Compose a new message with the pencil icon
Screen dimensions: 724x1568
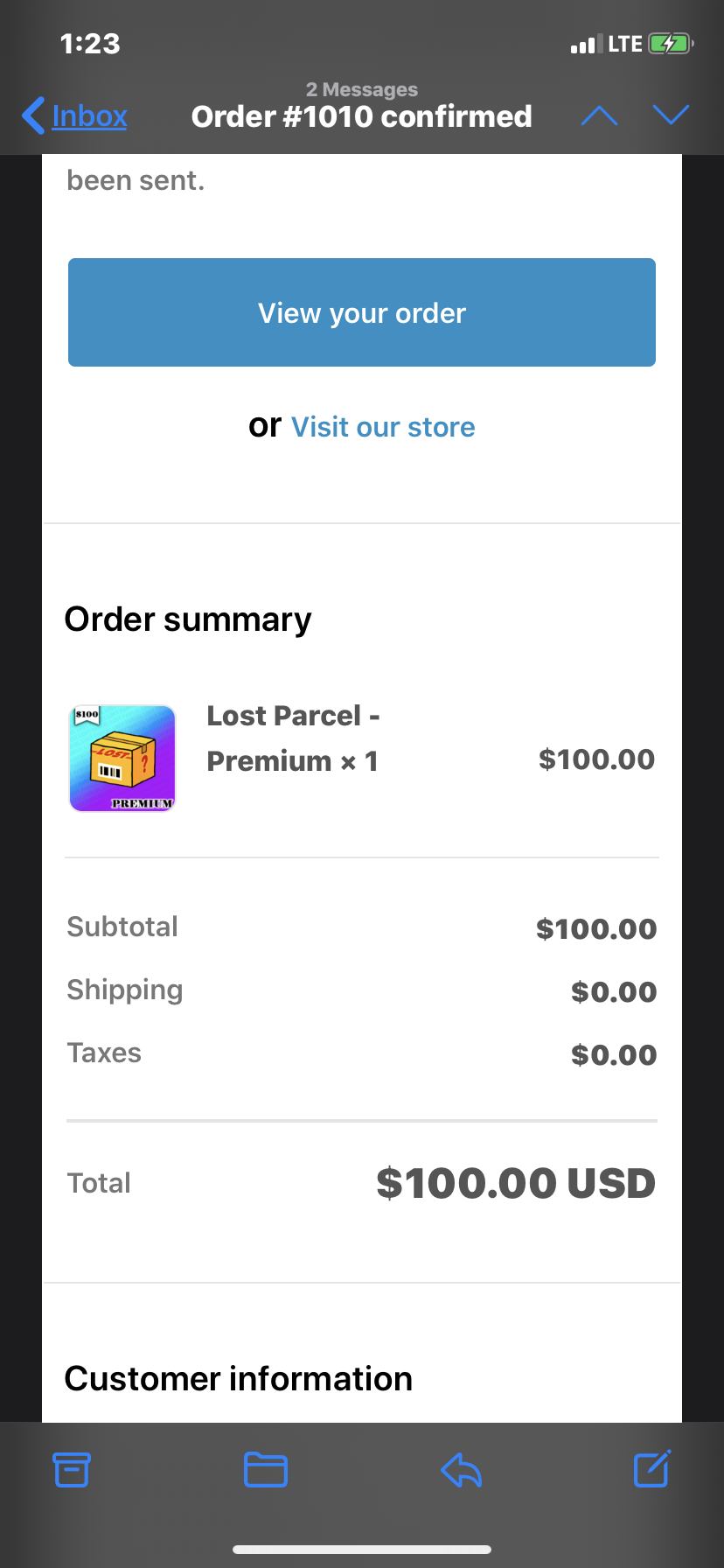(x=652, y=1468)
